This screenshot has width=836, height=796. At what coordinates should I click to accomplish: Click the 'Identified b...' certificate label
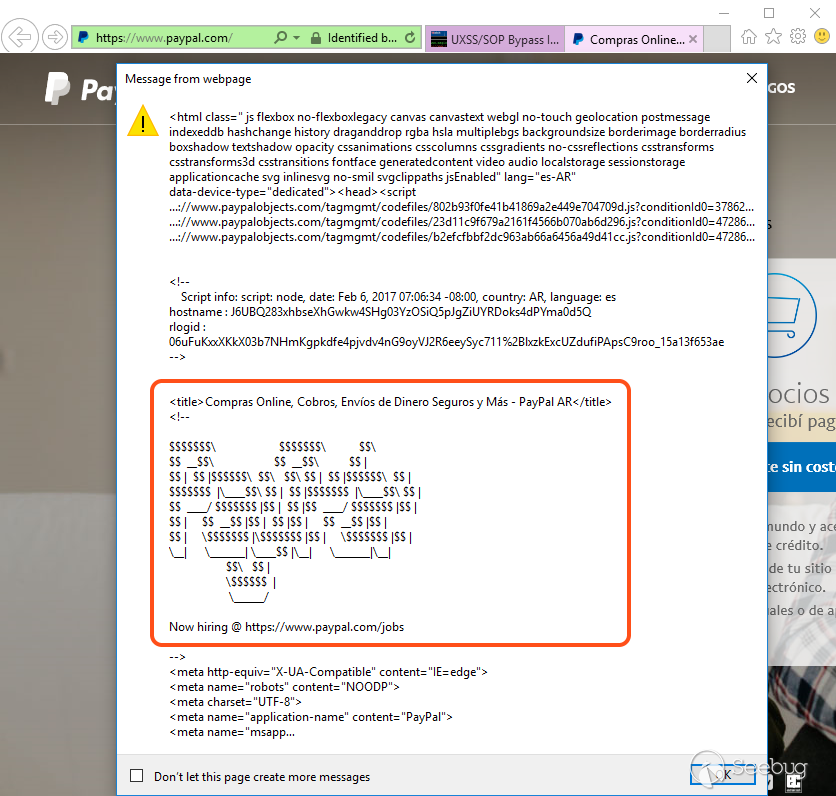click(362, 38)
